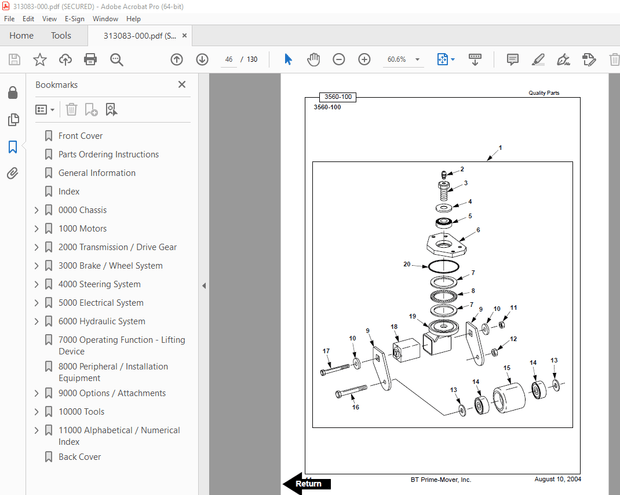620x495 pixels.
Task: Expand the 9000 Options / Attachments bookmark
Action: (x=36, y=393)
